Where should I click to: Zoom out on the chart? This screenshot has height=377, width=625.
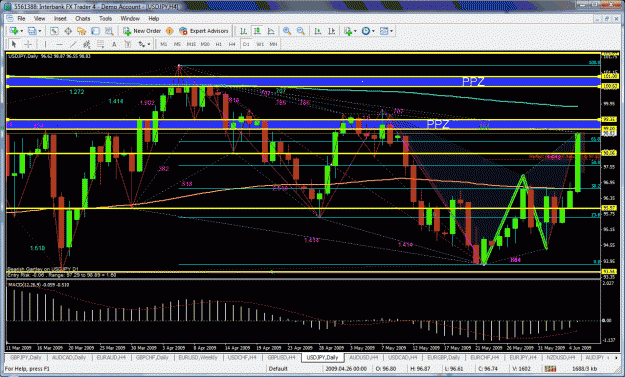301,31
